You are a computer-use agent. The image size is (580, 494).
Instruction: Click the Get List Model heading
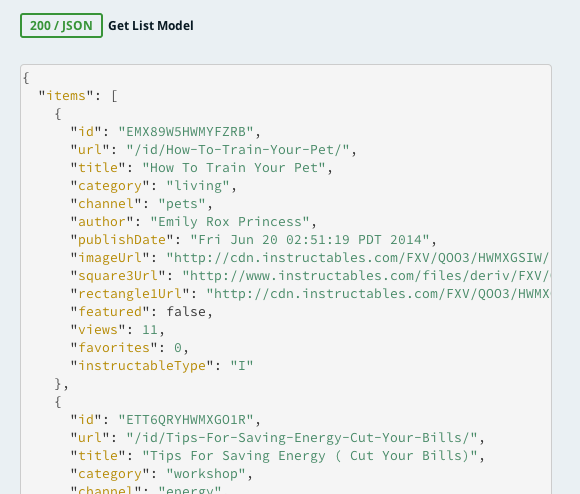[x=151, y=26]
